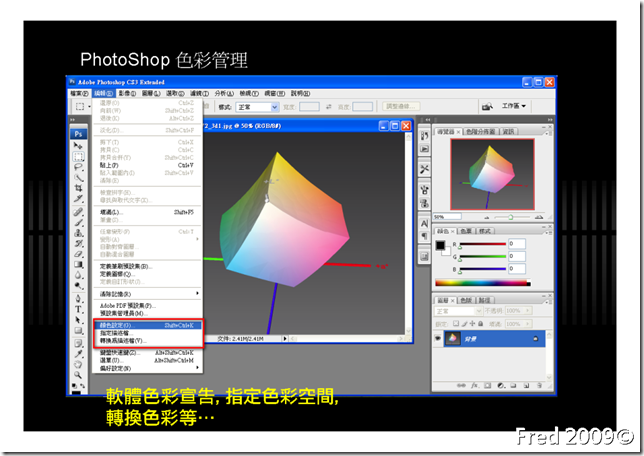Screen dimensions: 644x456
Task: Open document status bar arrow next to 文件: 2.41M
Action: point(285,339)
